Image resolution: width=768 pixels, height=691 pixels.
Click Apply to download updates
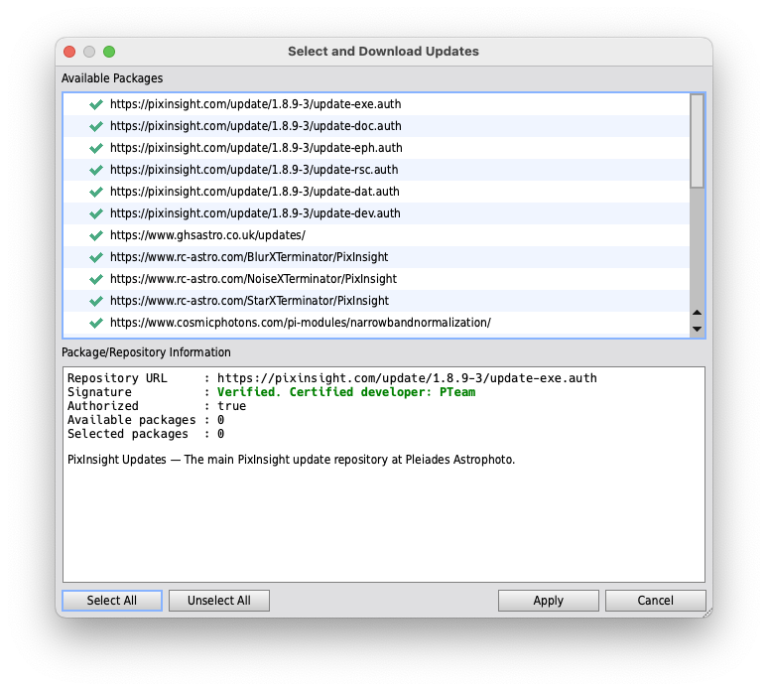[x=548, y=601]
